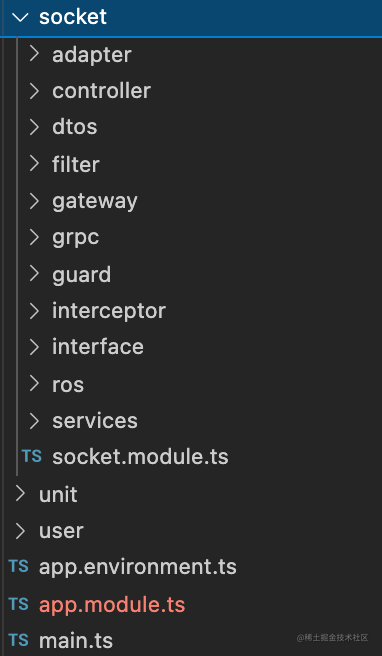Open the interceptor folder
This screenshot has width=382, height=656.
tap(191, 311)
